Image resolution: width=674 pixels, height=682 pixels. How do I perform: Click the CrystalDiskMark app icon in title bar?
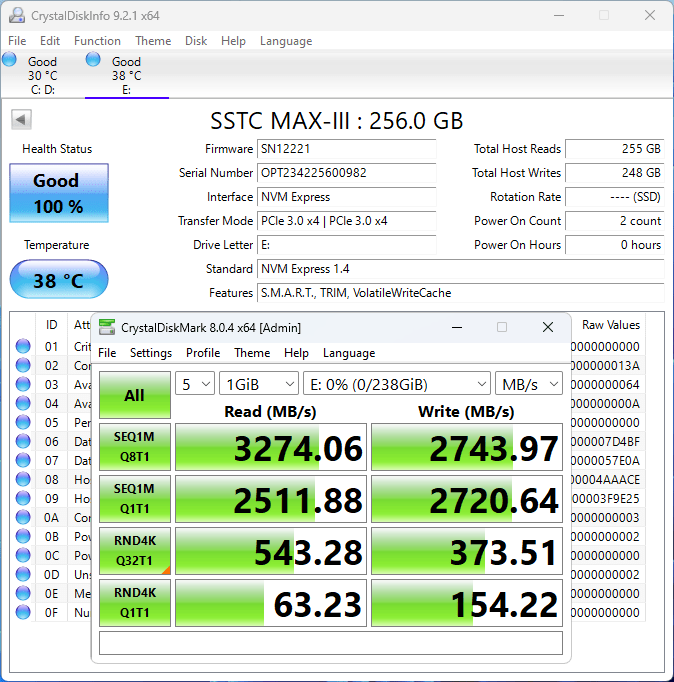click(x=107, y=327)
